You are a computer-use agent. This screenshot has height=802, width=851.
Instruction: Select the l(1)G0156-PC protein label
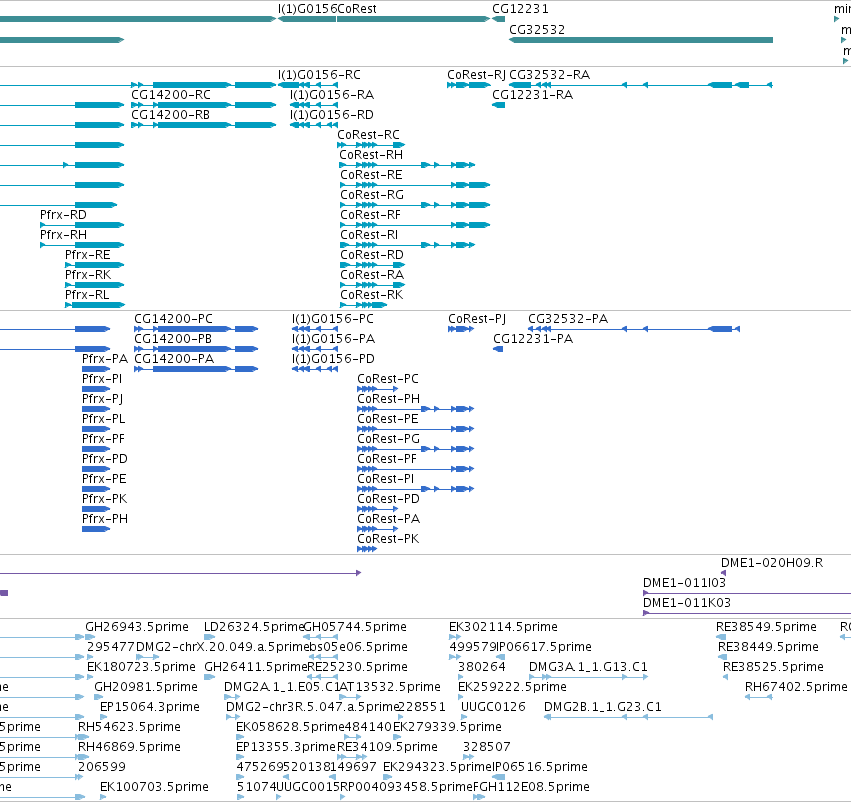(333, 319)
